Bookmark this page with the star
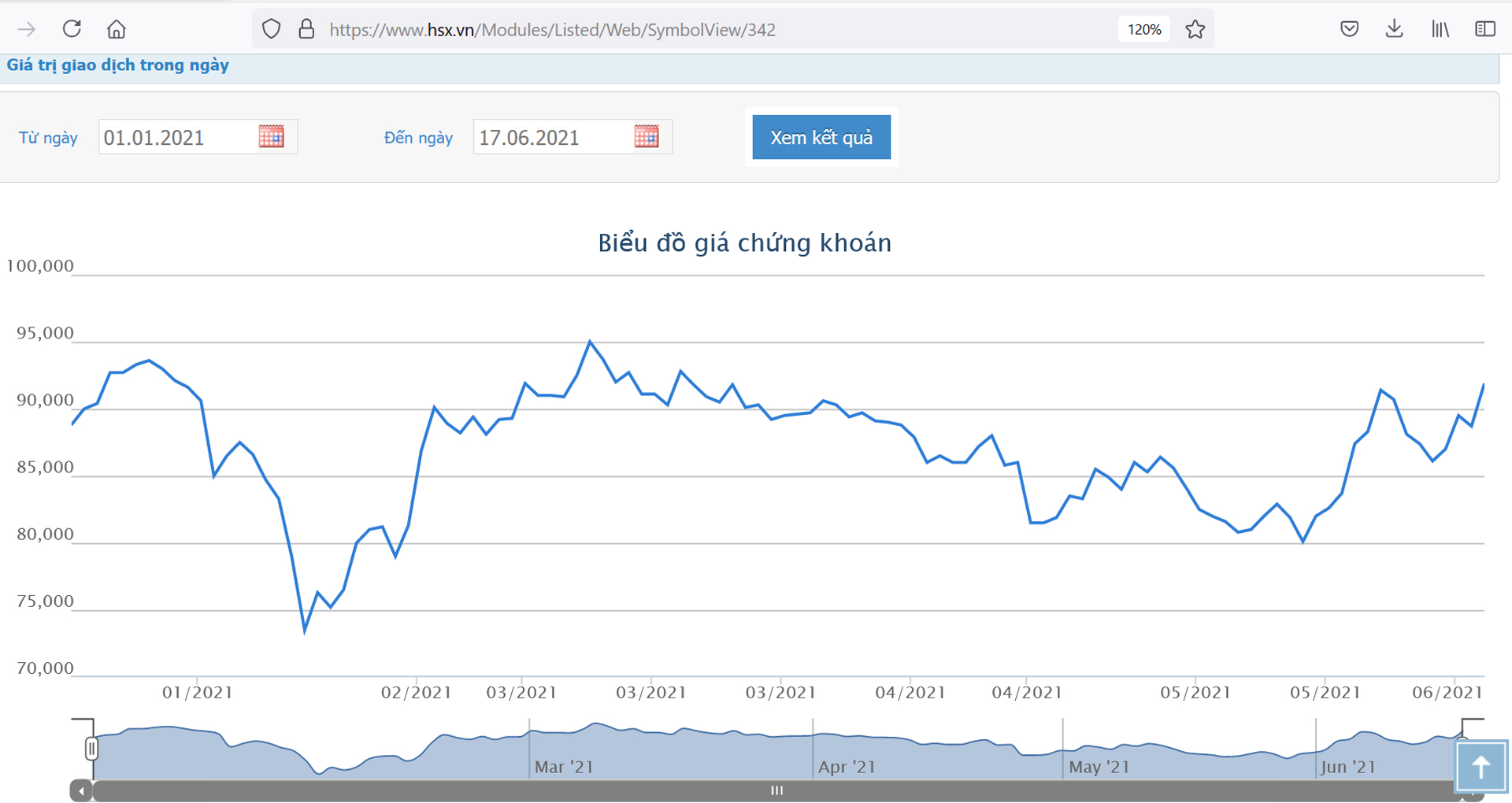1512x803 pixels. tap(1195, 30)
